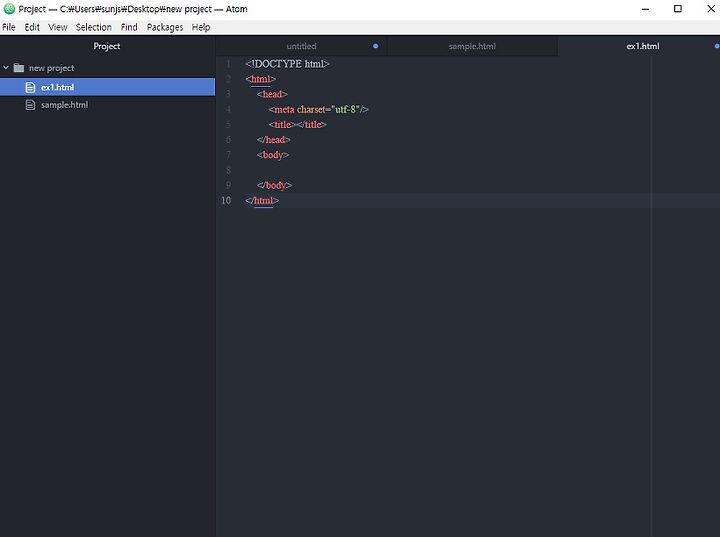Click the empty title tag line
The height and width of the screenshot is (537, 720).
pos(298,124)
